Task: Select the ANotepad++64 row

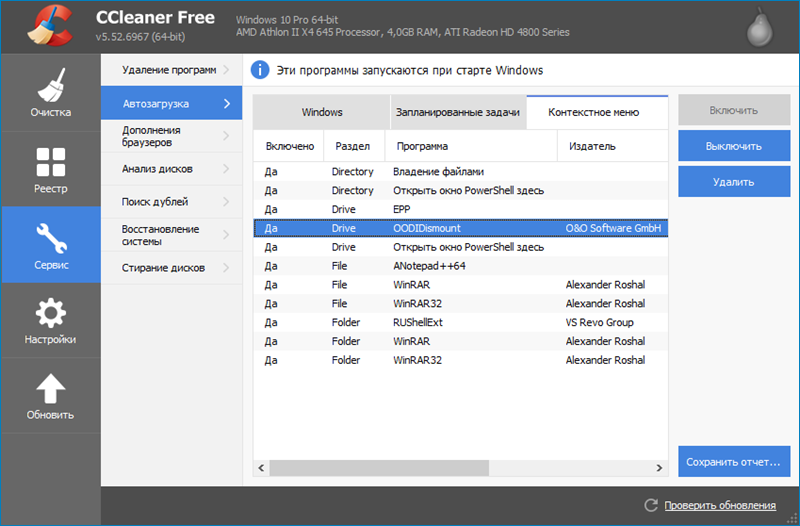Action: click(x=461, y=266)
